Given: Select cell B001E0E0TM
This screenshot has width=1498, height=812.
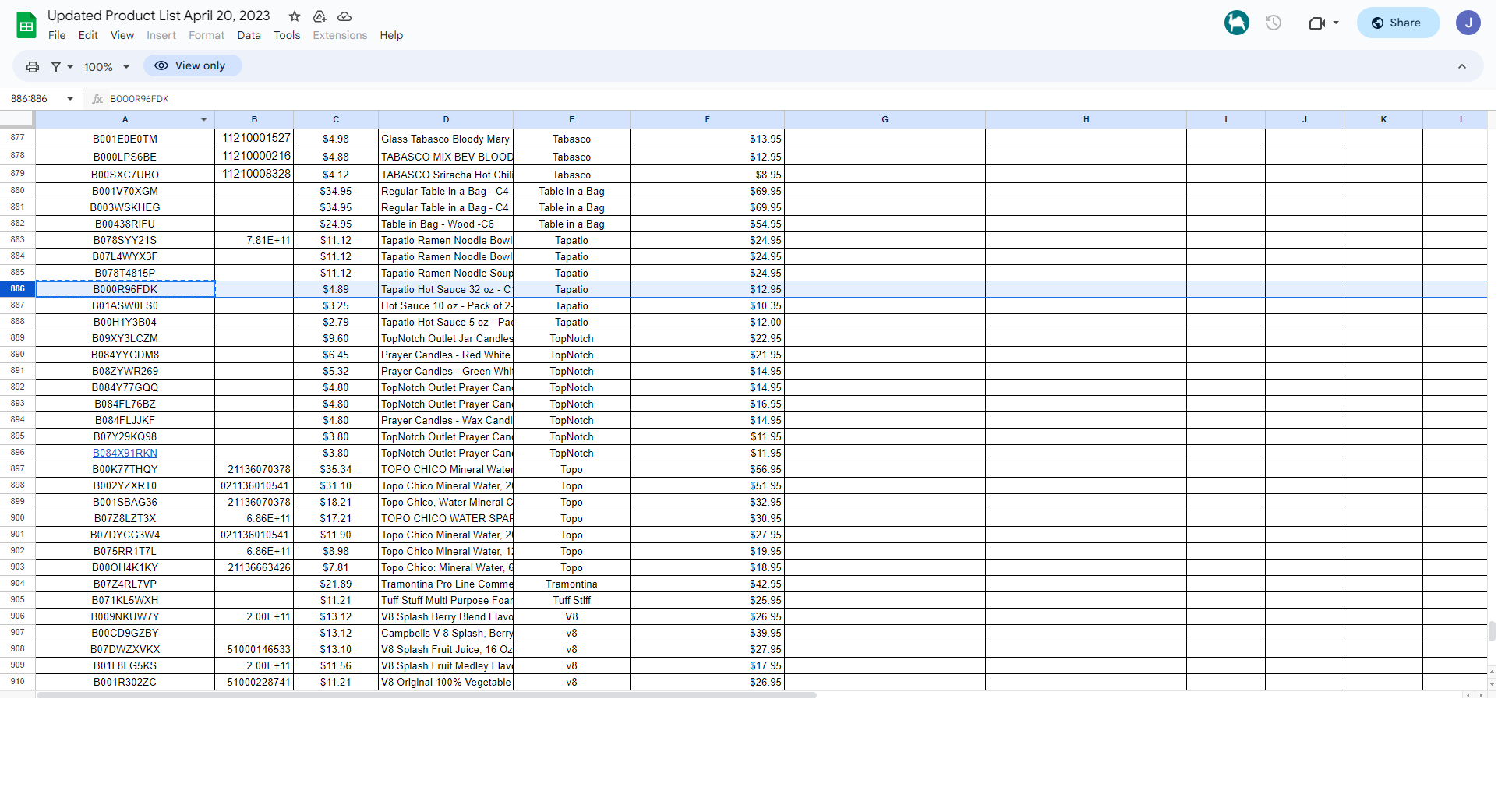Looking at the screenshot, I should 125,139.
